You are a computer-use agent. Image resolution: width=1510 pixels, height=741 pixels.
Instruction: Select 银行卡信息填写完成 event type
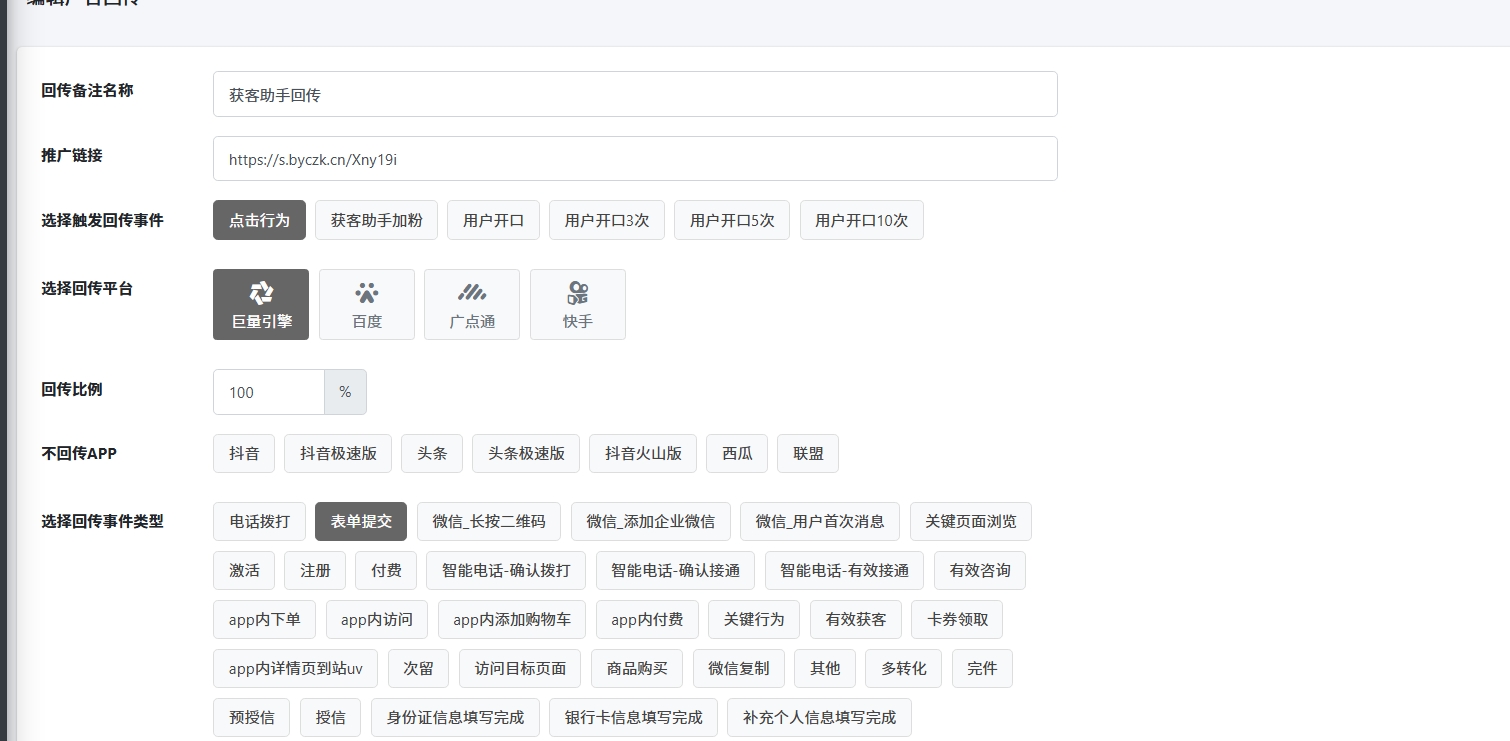point(633,717)
